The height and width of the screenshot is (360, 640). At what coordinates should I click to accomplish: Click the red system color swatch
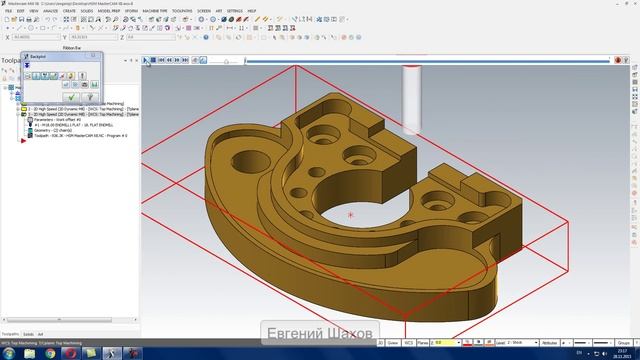(467, 343)
